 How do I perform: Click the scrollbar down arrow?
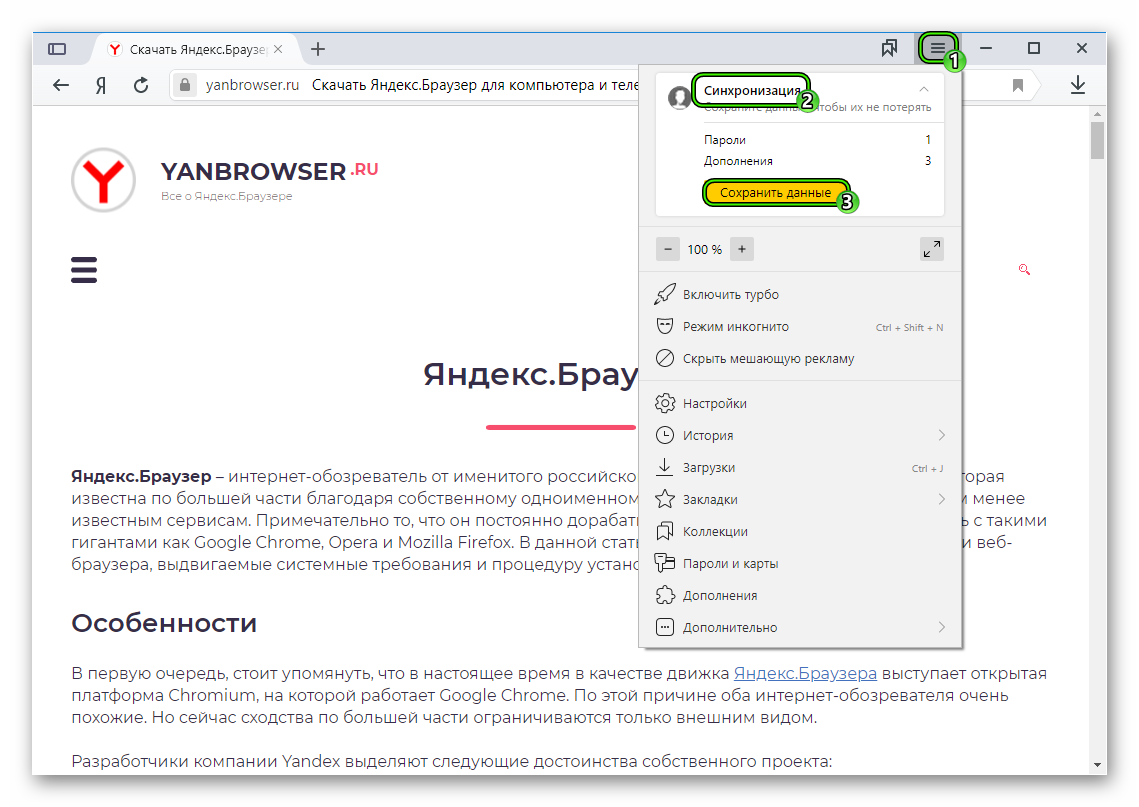click(1097, 765)
